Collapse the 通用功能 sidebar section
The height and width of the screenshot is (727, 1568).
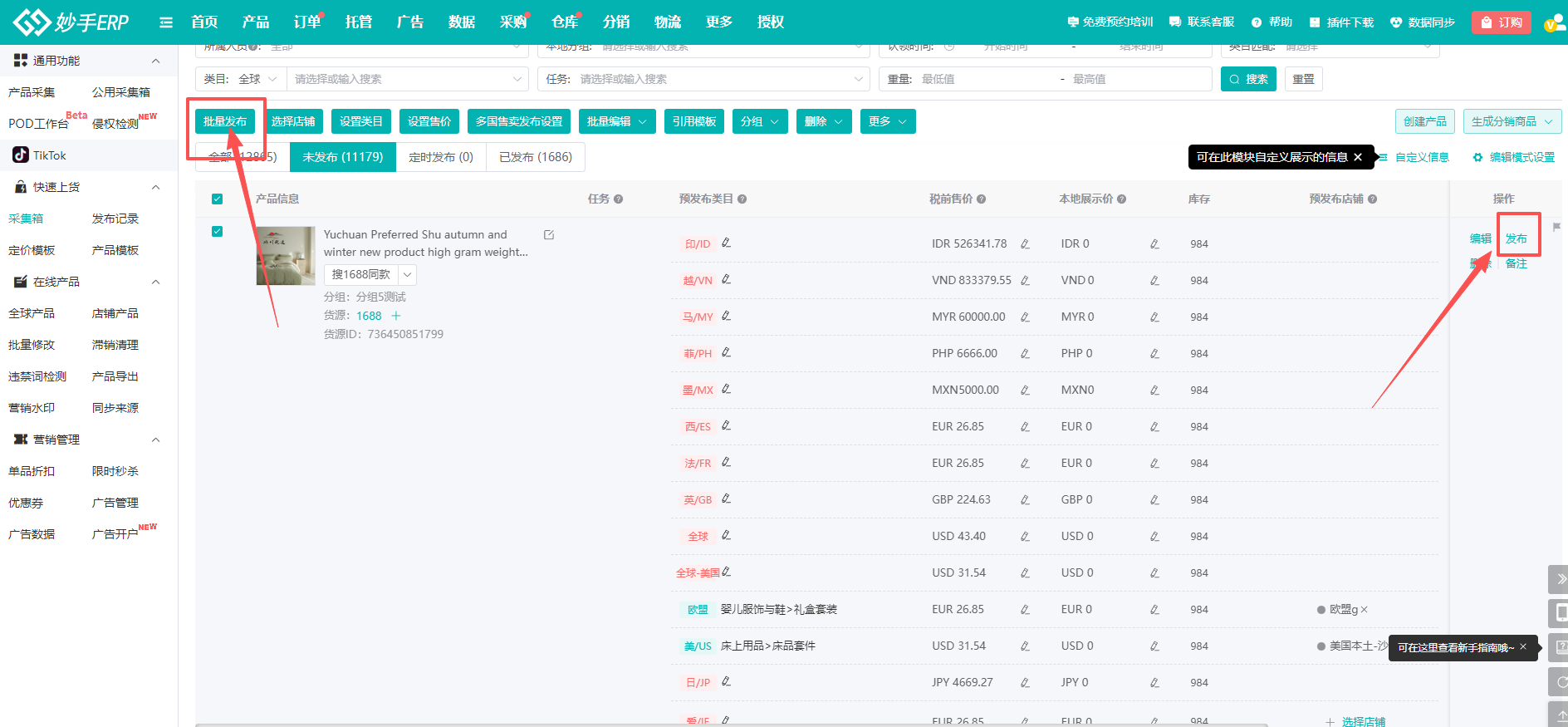click(x=155, y=61)
